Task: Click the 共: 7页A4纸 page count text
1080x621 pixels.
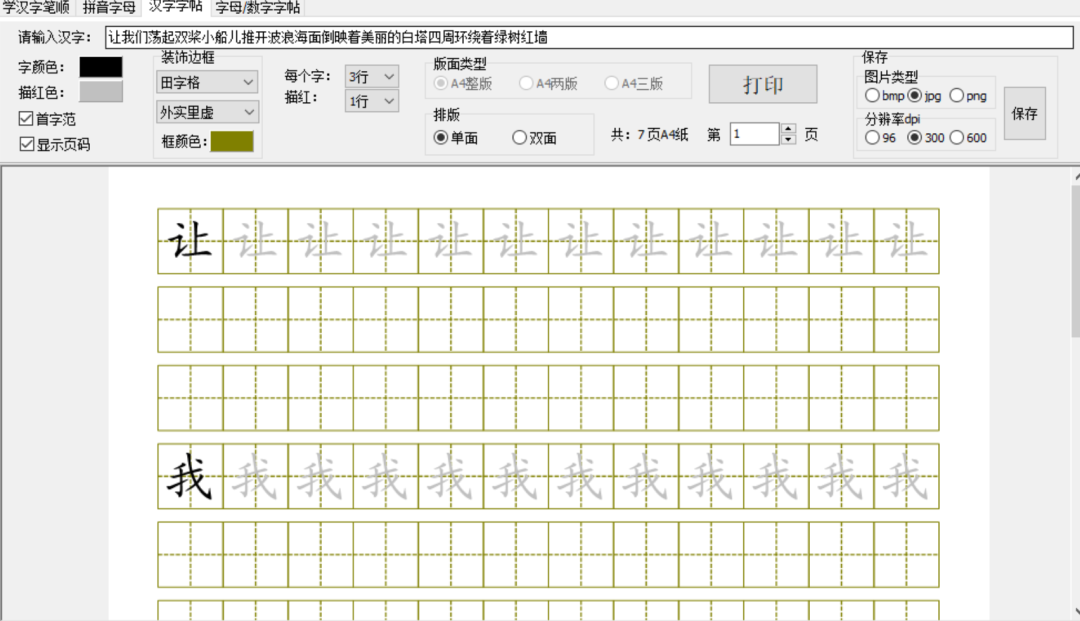Action: pos(650,135)
